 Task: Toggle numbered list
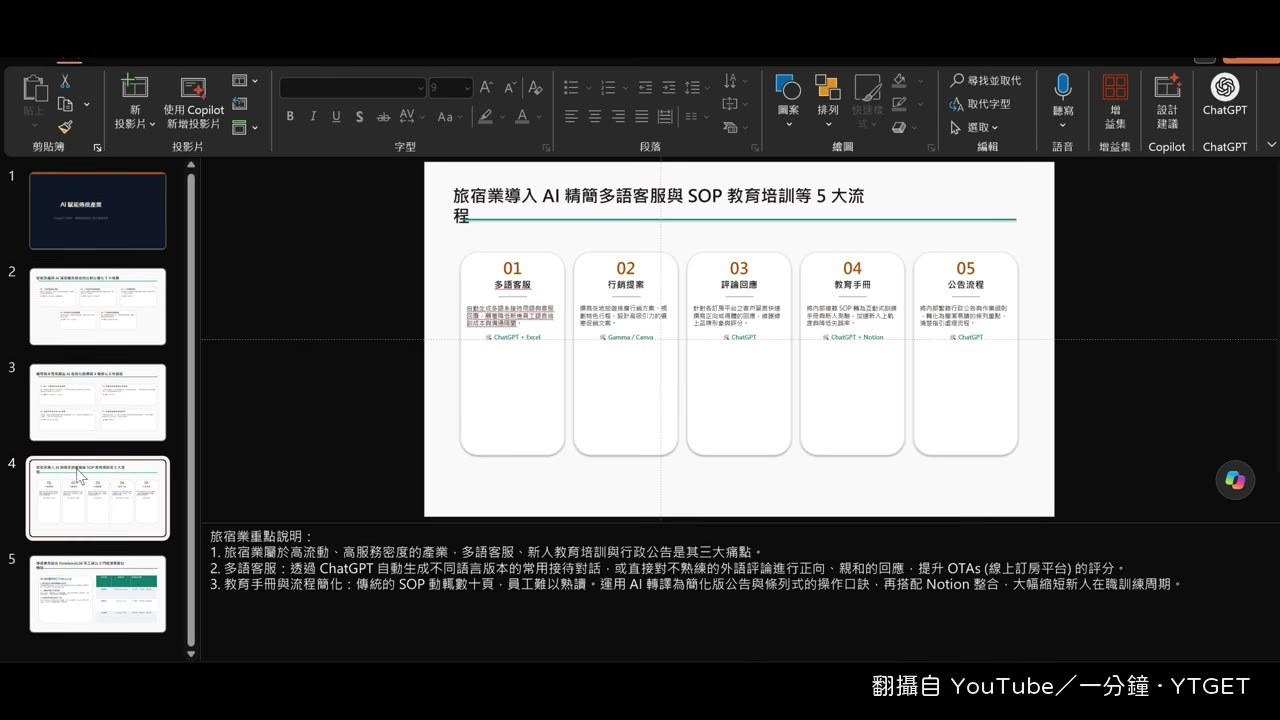coord(609,88)
